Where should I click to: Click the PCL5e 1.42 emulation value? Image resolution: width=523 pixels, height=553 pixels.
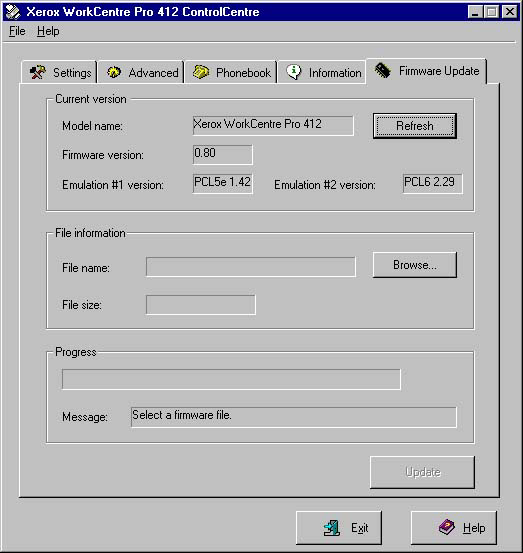pos(223,183)
